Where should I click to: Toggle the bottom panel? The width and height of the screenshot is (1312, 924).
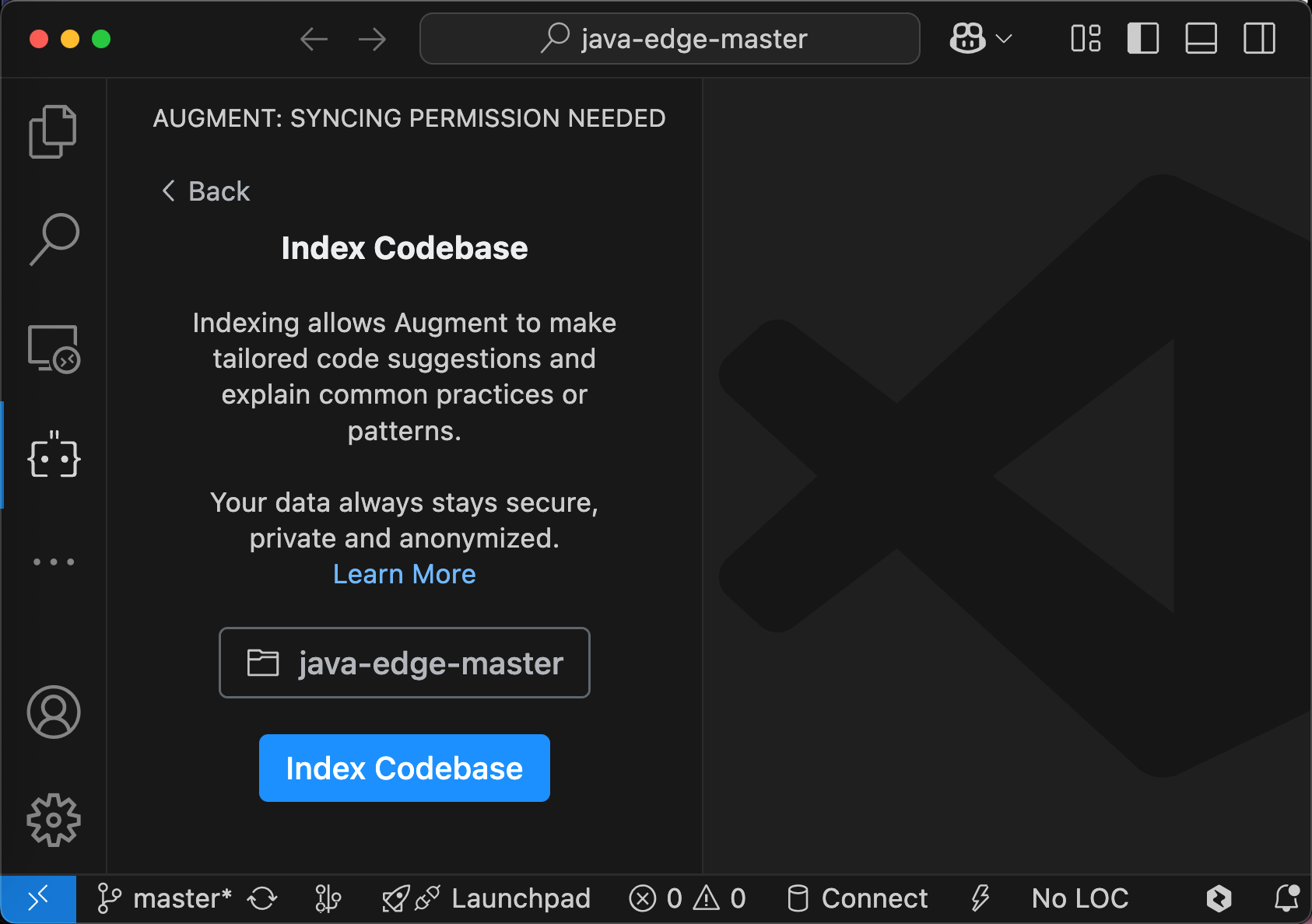1201,38
